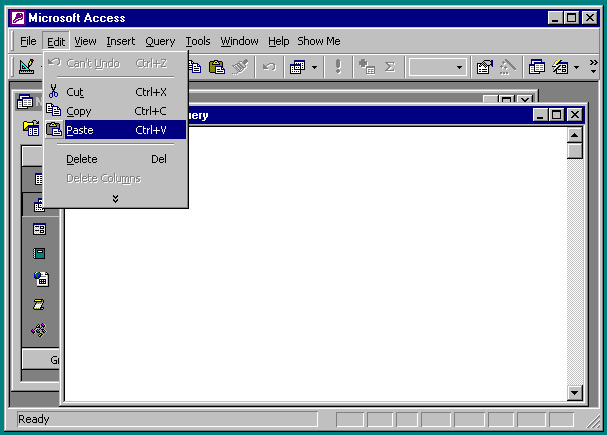Select the Reports icon in database sidebar
607x435 pixels.
(x=39, y=253)
